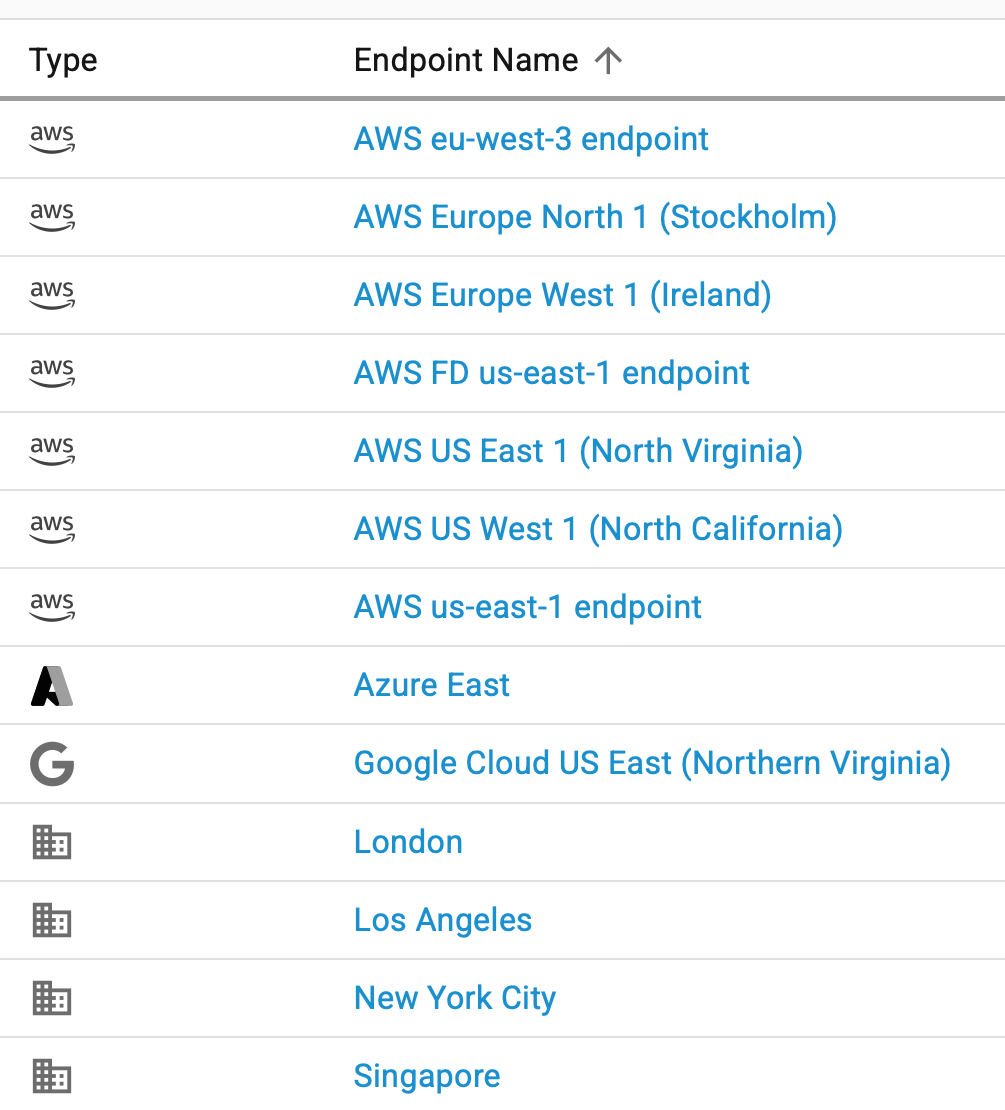This screenshot has width=1005, height=1110.
Task: Click the AWS icon for Europe North 1 (Stockholm)
Action: tap(52, 217)
